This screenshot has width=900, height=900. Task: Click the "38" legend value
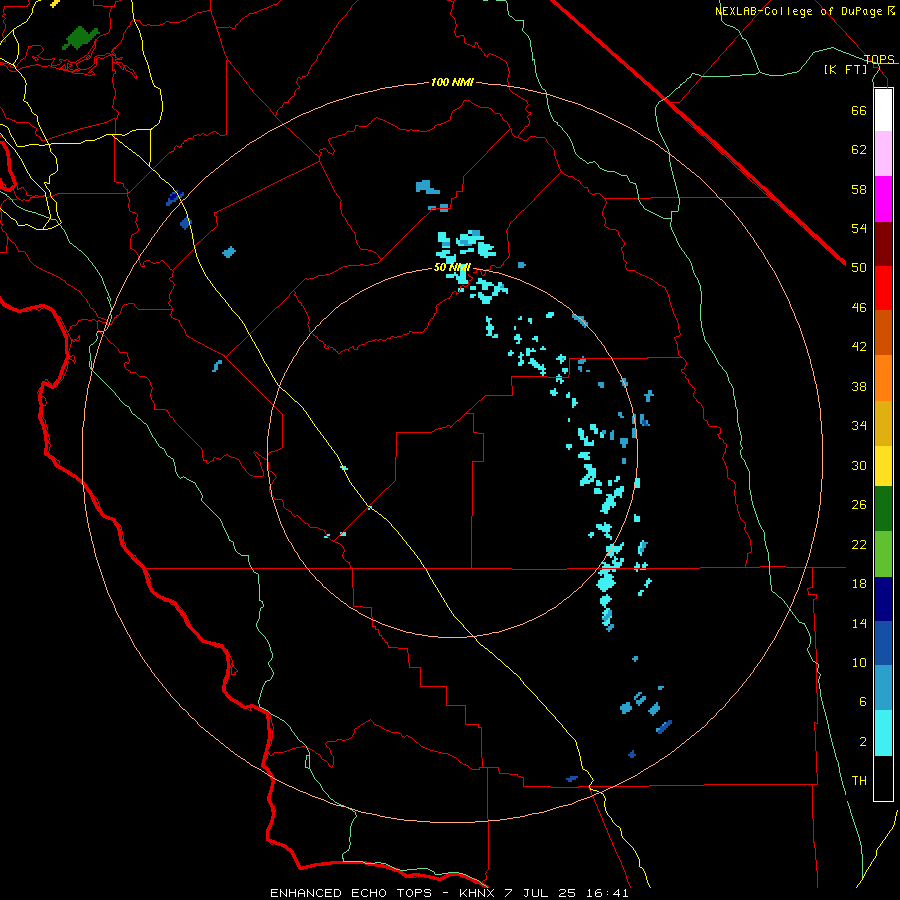click(859, 387)
